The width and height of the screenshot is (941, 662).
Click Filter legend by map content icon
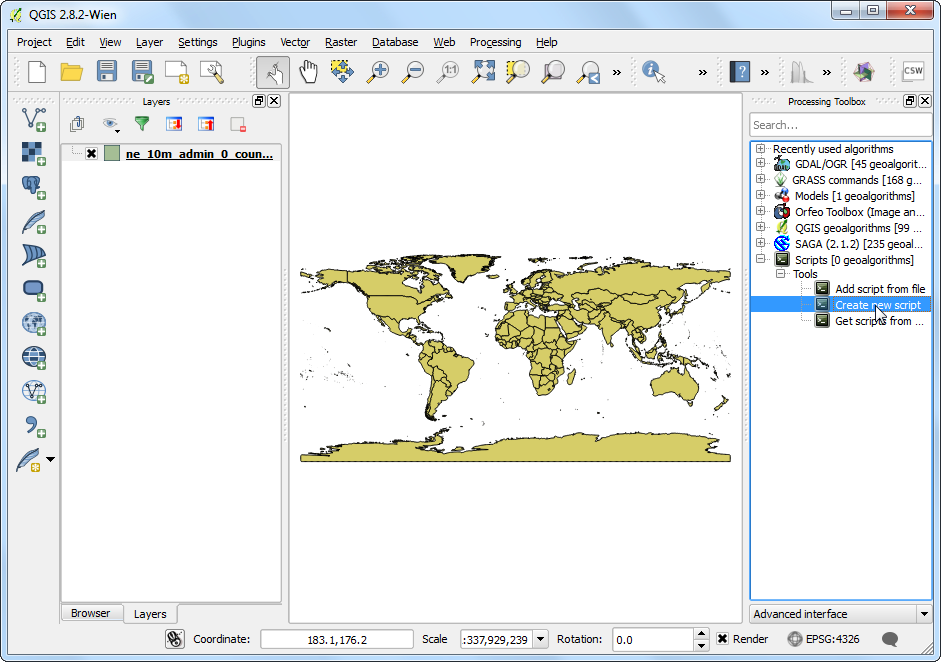pos(142,124)
